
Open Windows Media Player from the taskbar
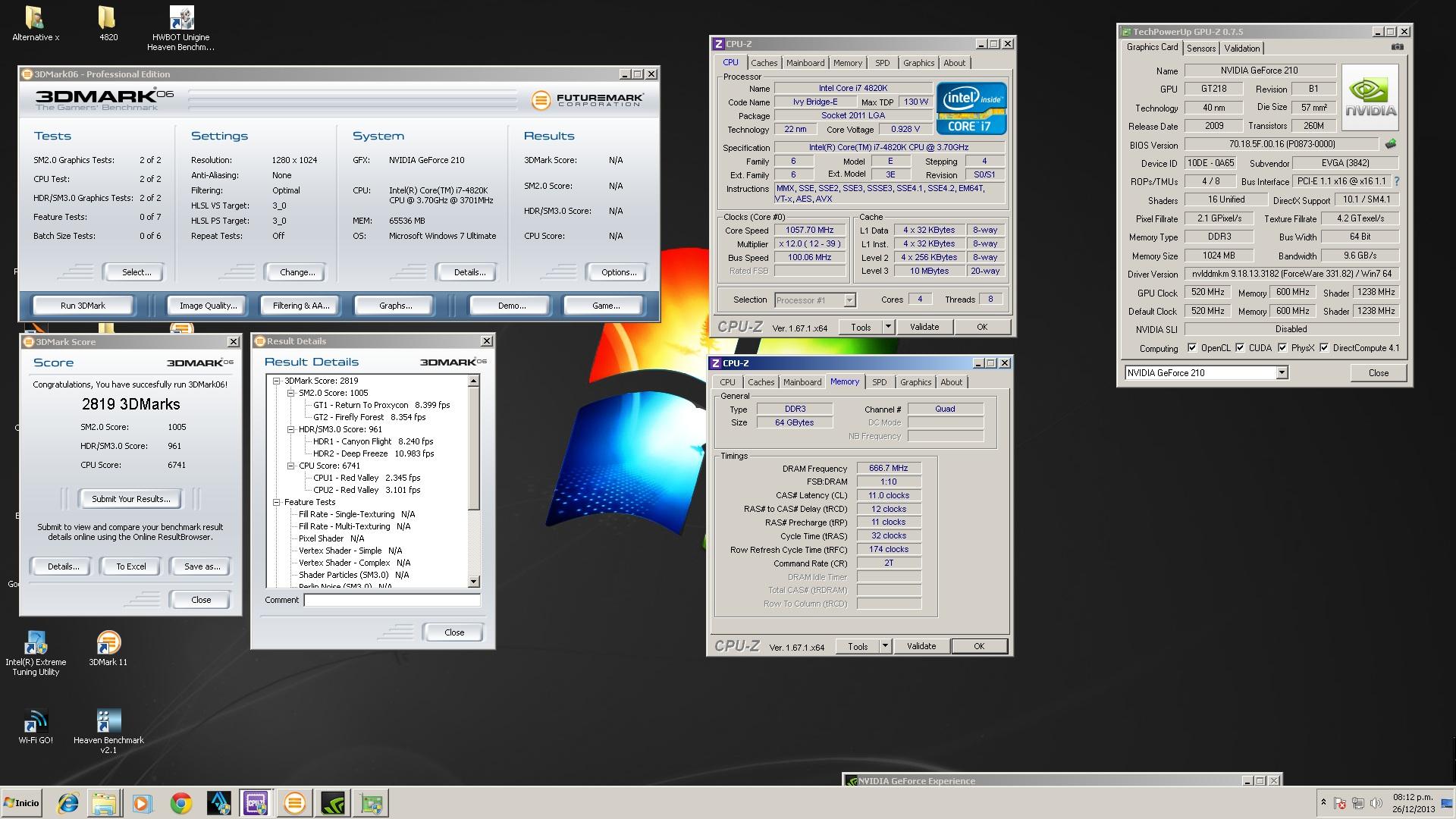click(142, 803)
